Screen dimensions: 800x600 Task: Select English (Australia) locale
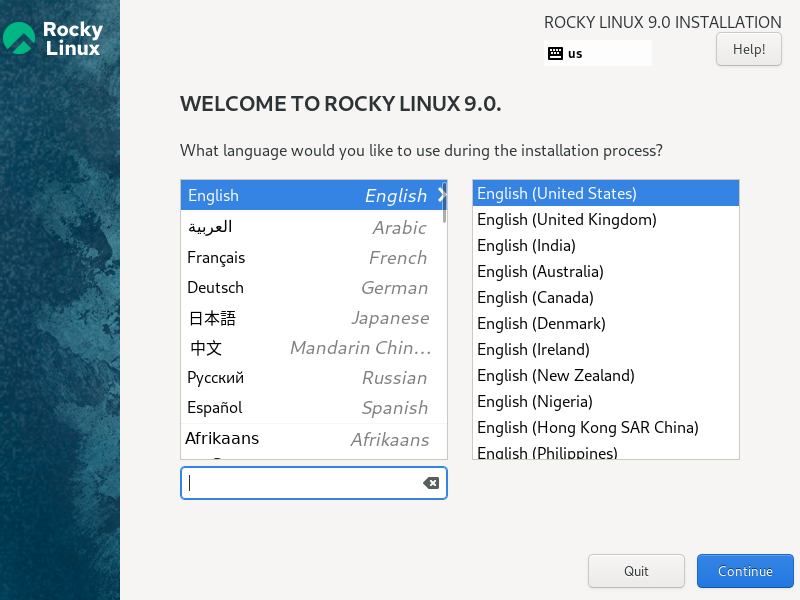606,271
